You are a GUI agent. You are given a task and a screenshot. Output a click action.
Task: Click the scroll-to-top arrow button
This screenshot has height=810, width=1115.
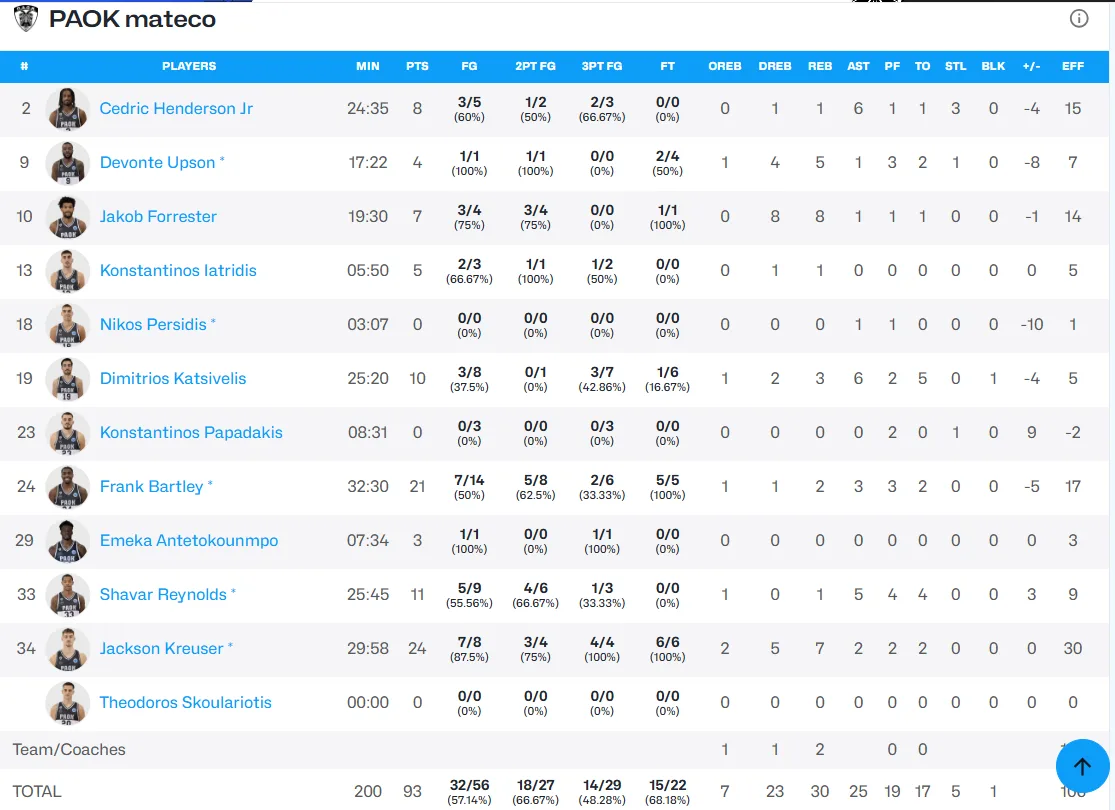(x=1082, y=766)
